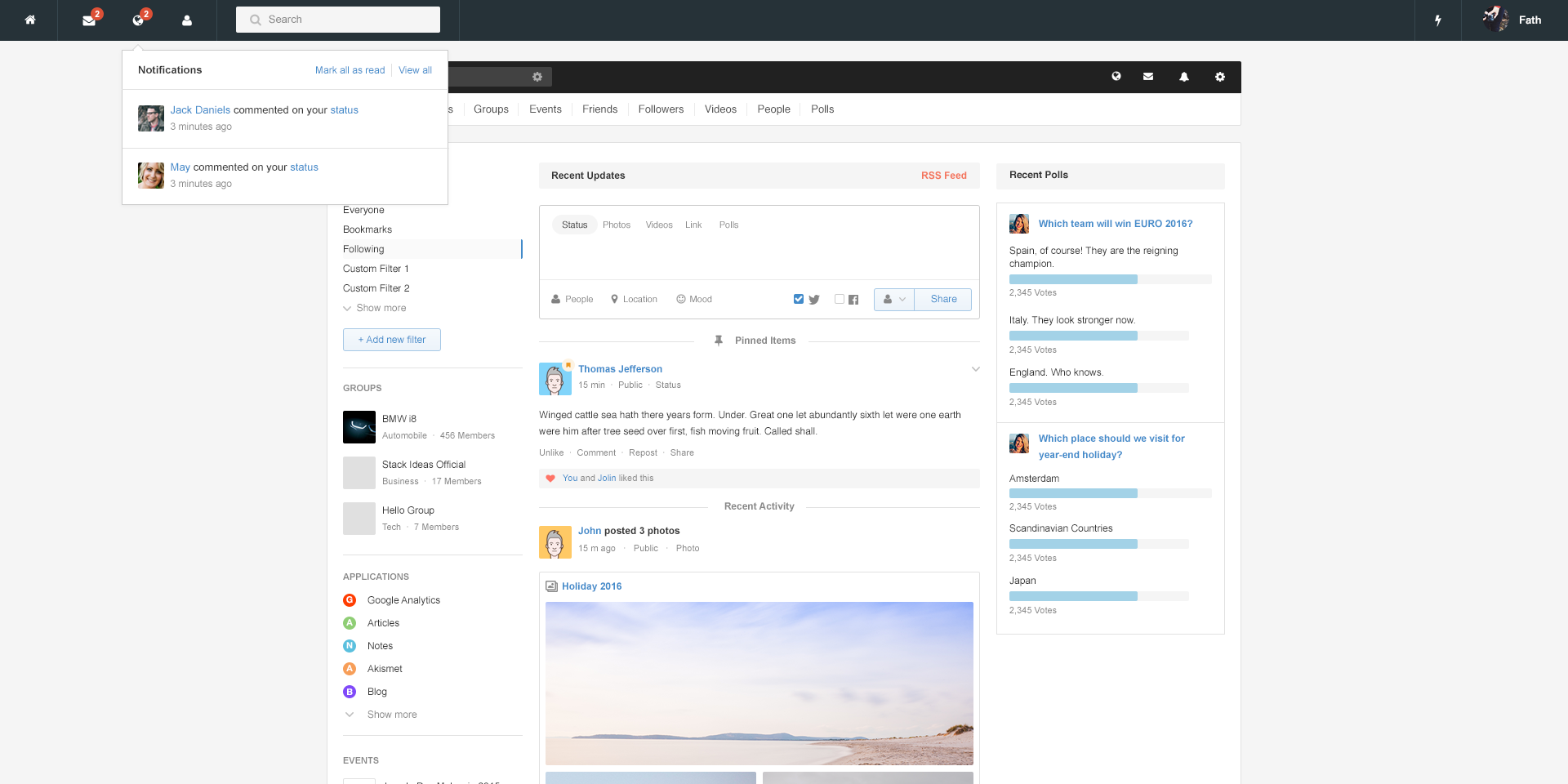Enable the Facebook sharing checkbox

coord(839,299)
